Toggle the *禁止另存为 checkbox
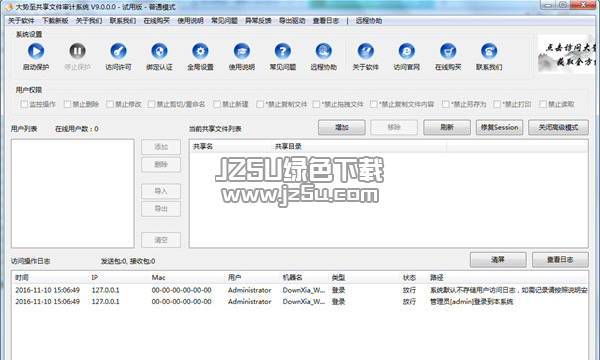The image size is (600, 360). click(446, 104)
